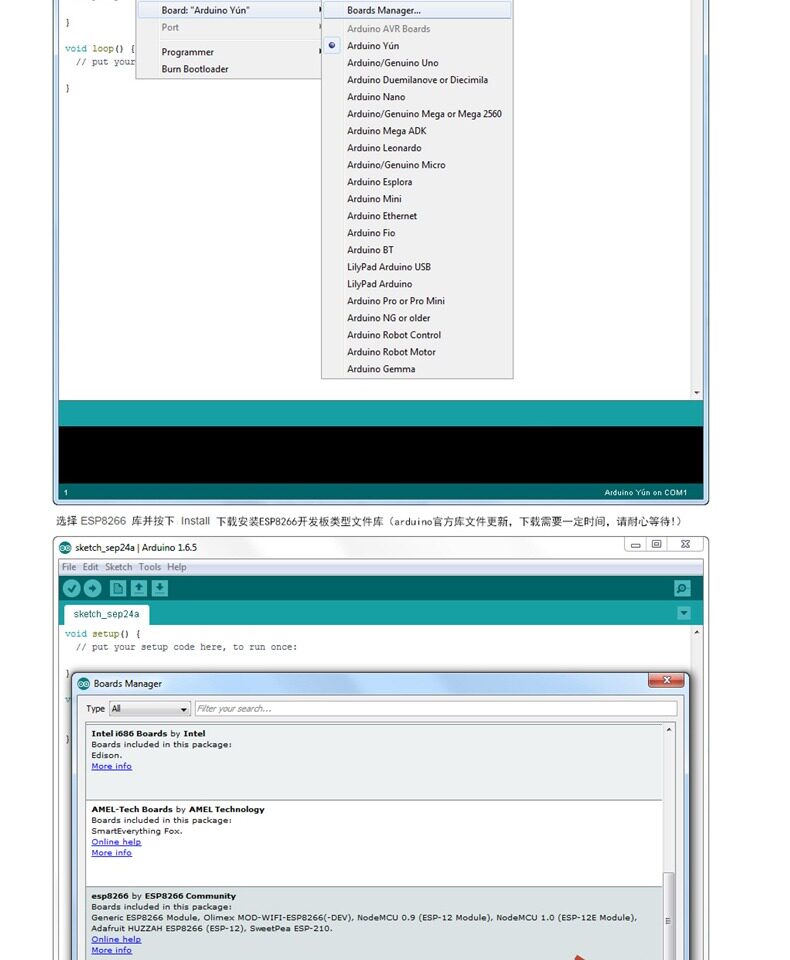The image size is (790, 960).
Task: Select the Intel i686 Boards package entry
Action: [x=374, y=762]
